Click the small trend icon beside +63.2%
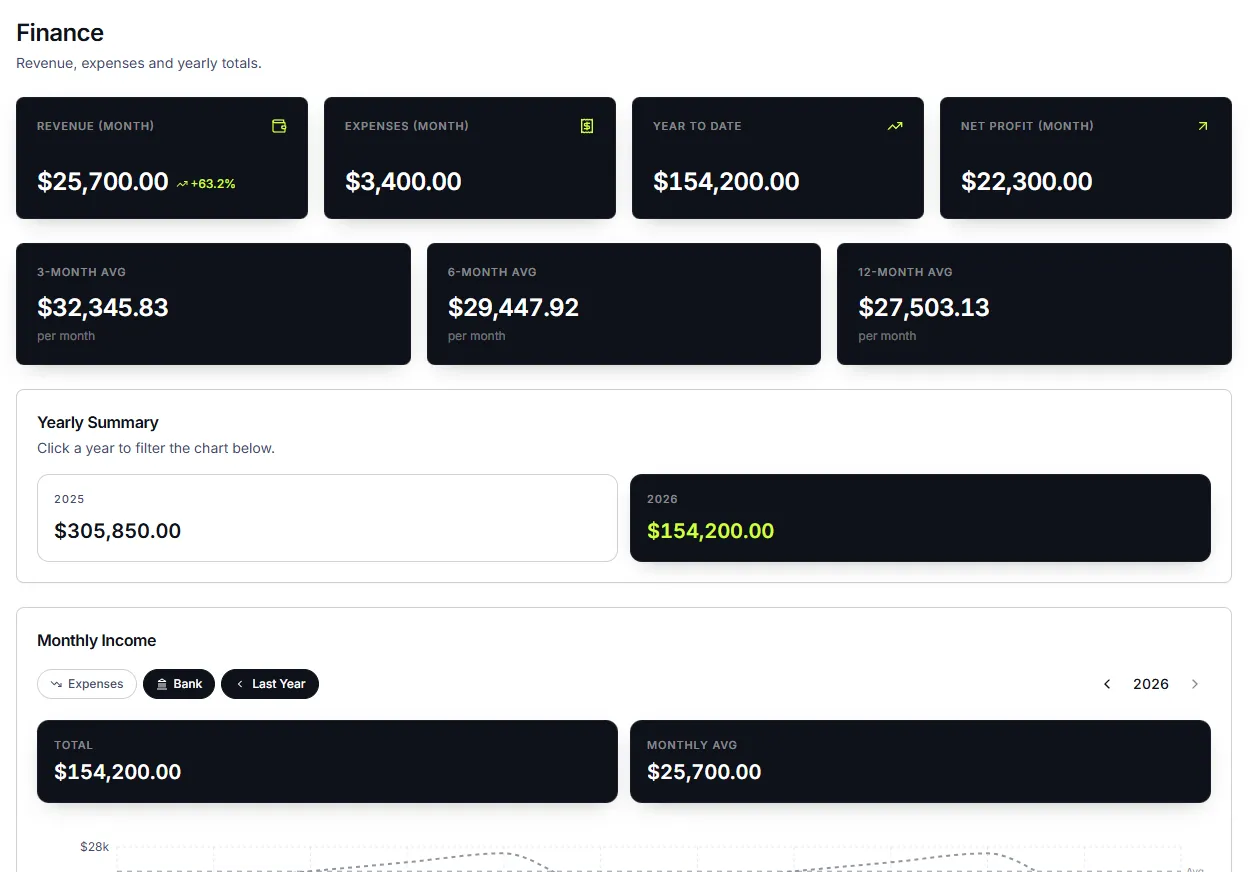 pos(182,184)
